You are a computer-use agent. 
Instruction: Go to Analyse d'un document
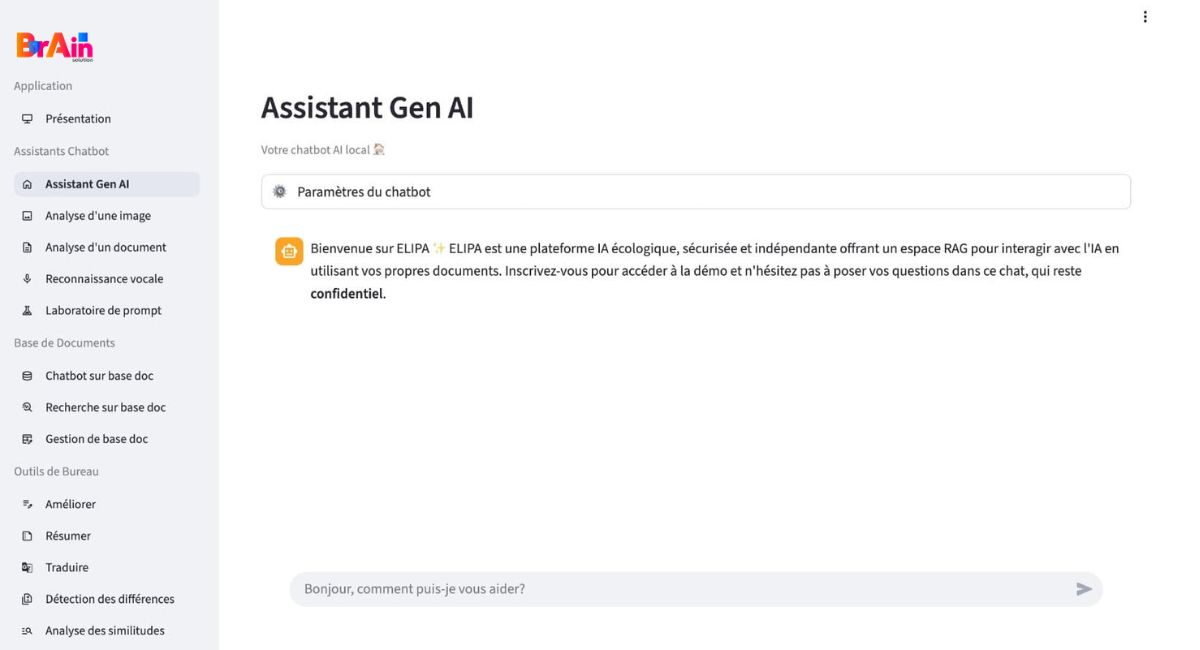pos(105,247)
